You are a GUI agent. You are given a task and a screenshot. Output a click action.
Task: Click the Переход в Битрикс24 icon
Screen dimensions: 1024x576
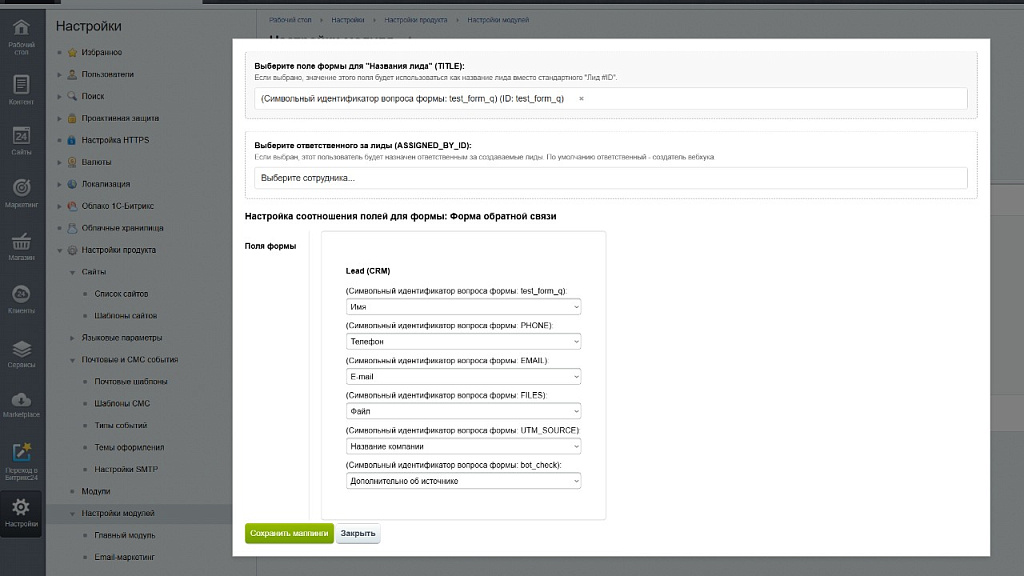click(x=21, y=455)
